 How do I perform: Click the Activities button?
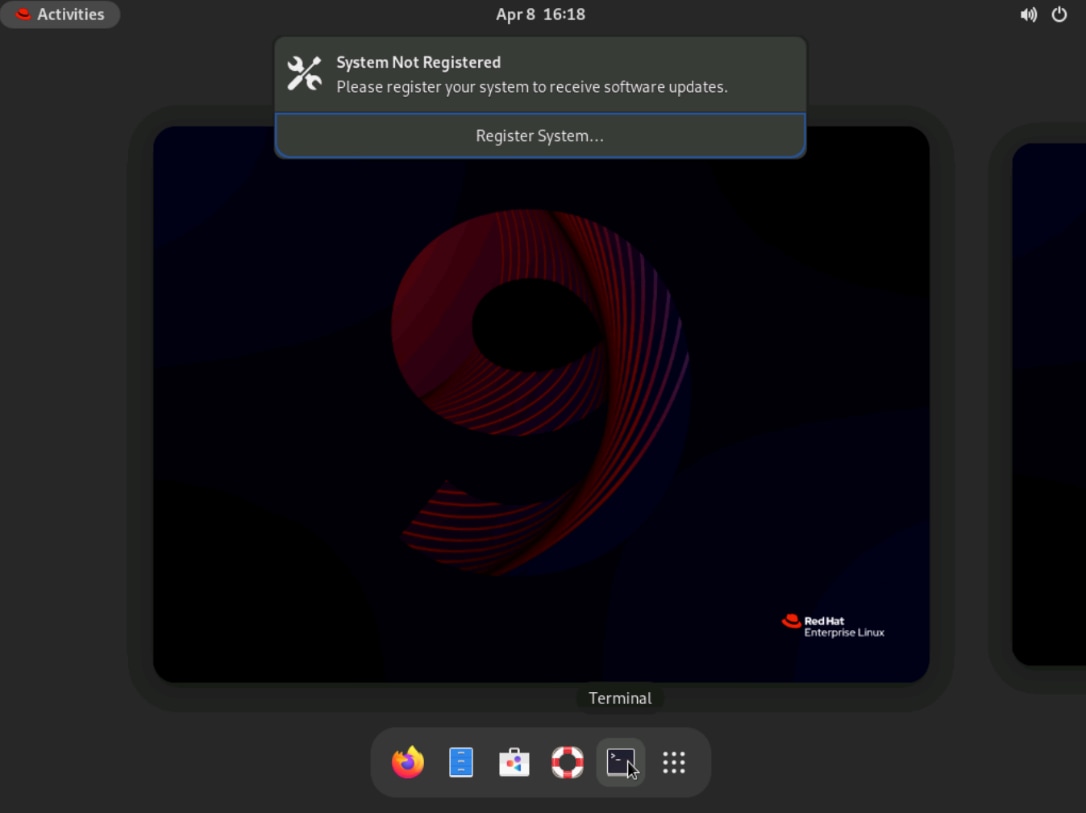tap(60, 15)
